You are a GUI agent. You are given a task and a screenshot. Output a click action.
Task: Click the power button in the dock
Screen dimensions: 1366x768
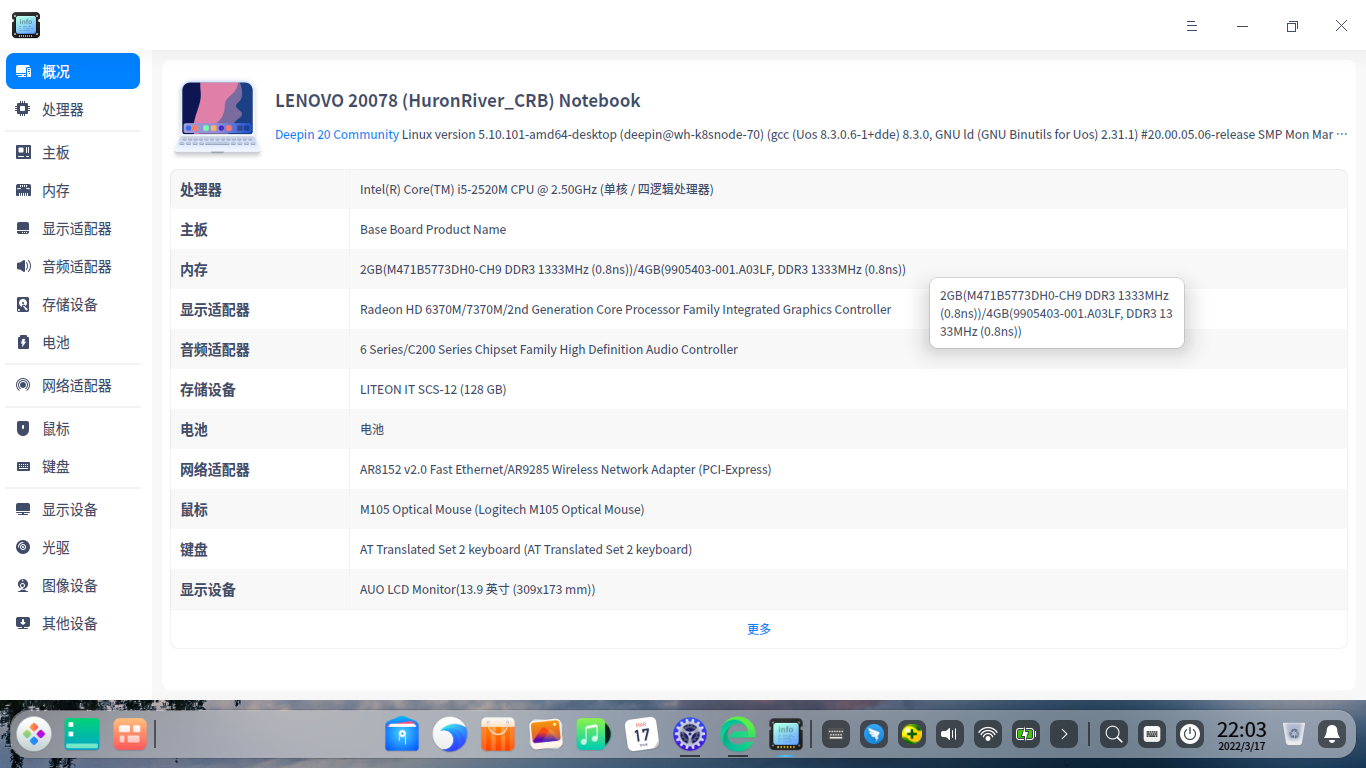1190,734
